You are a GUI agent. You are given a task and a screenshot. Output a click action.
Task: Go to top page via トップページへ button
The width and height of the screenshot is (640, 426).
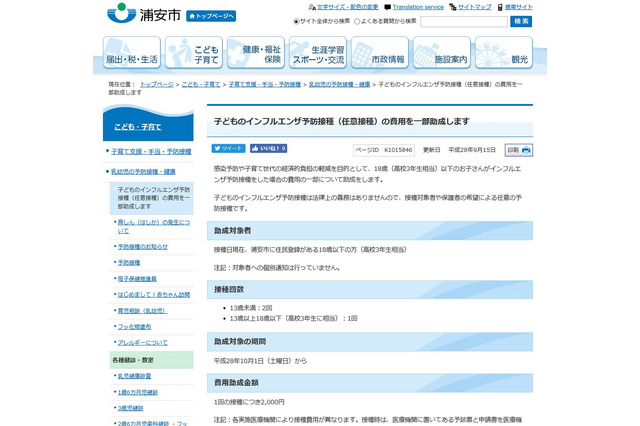[211, 16]
